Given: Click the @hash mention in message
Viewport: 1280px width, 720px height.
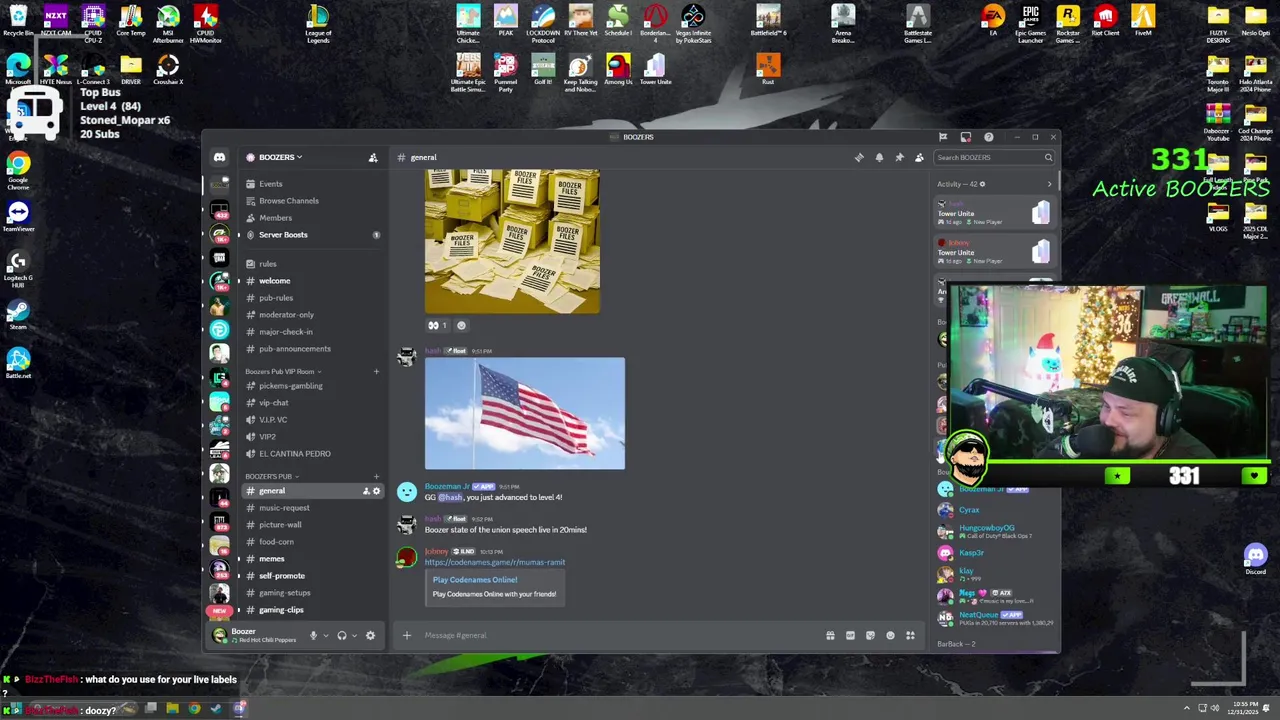Looking at the screenshot, I should (x=450, y=497).
